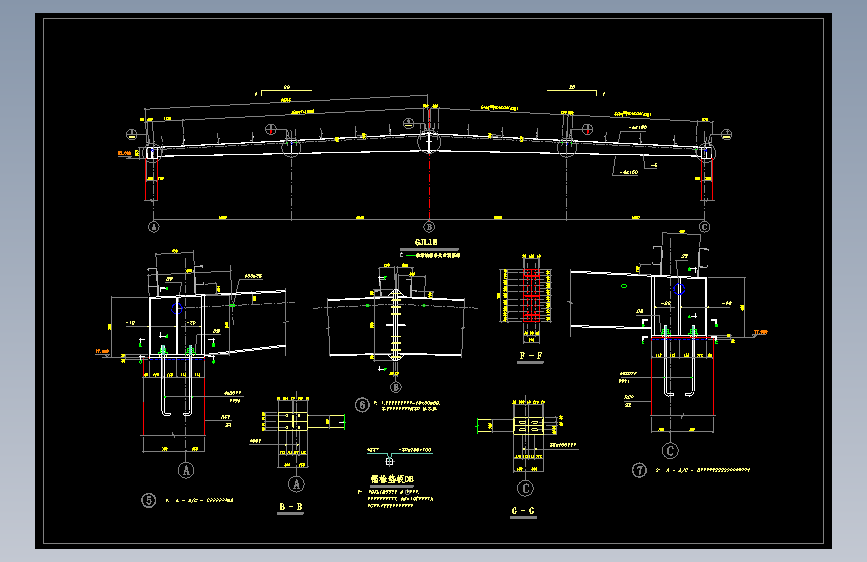
Task: Click the 'B - B' section label
Action: pyautogui.click(x=290, y=507)
